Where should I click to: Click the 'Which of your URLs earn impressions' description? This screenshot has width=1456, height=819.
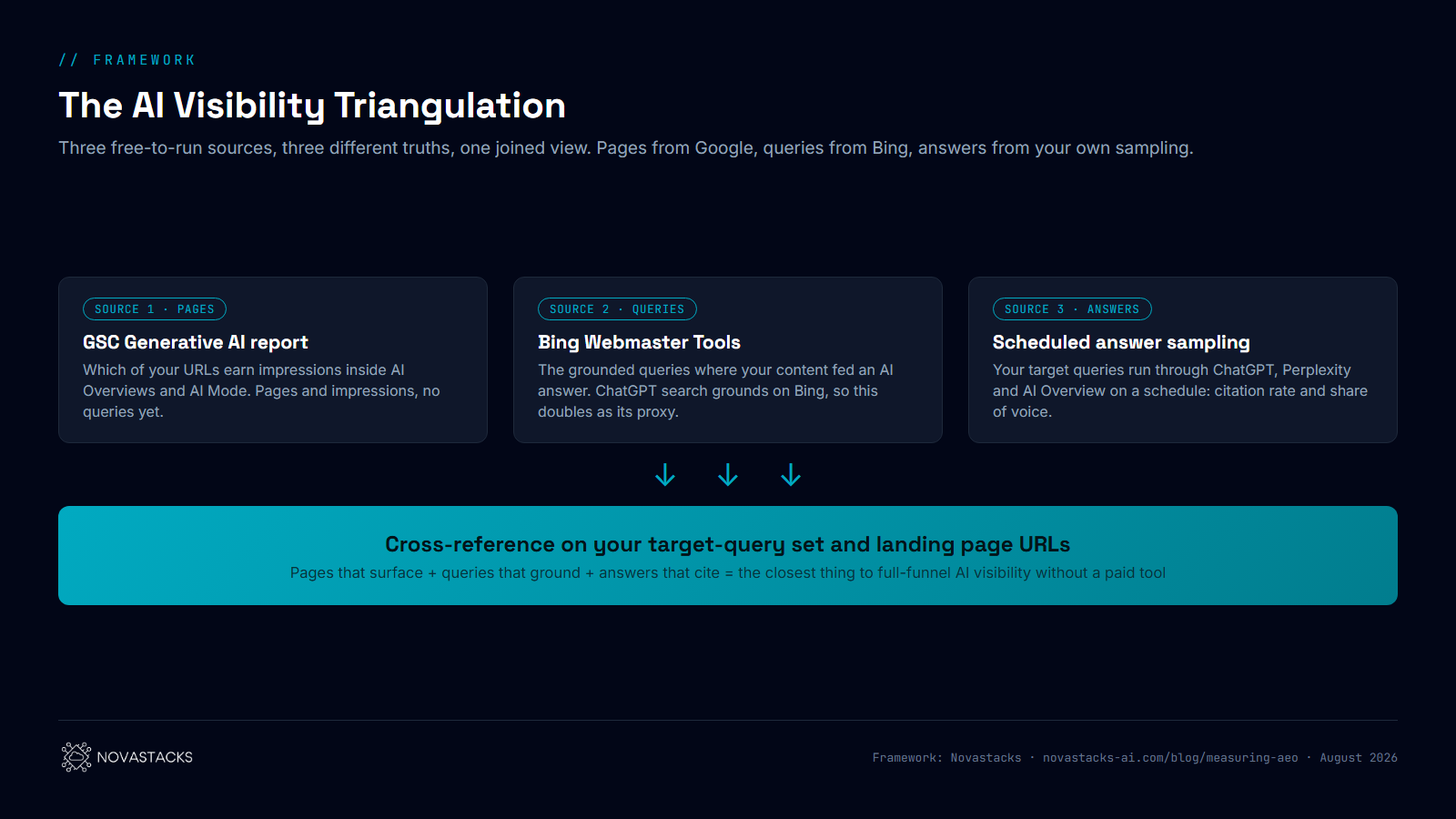pyautogui.click(x=261, y=390)
